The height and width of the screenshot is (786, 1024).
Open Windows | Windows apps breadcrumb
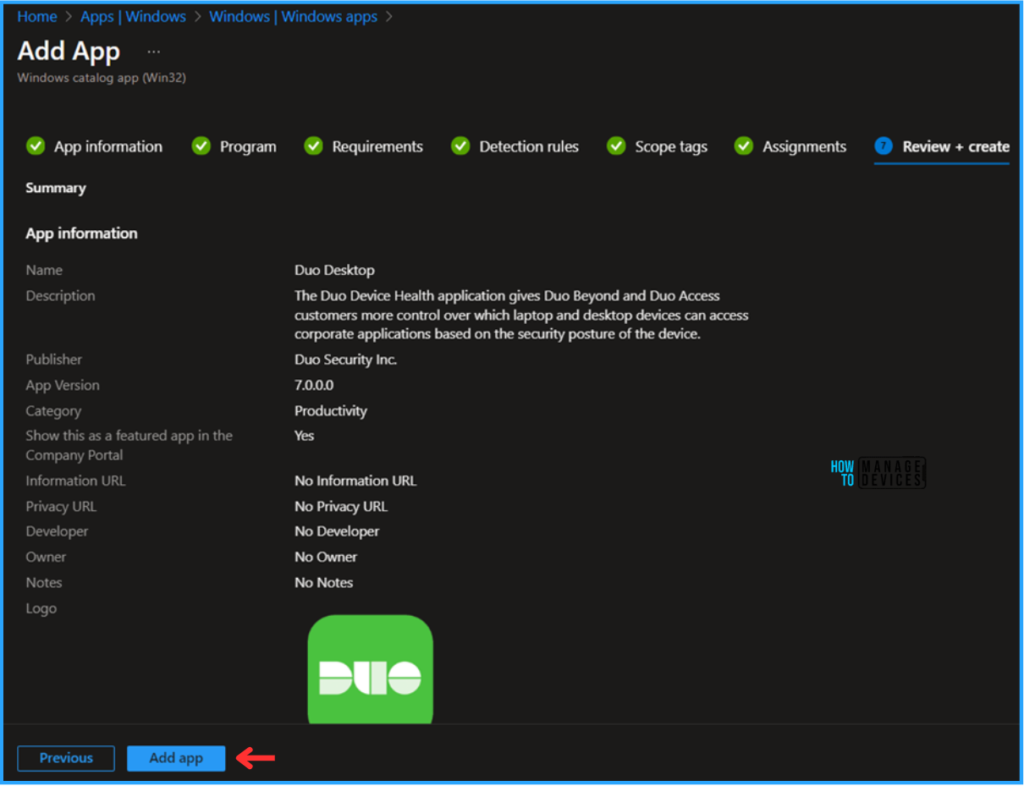(293, 16)
